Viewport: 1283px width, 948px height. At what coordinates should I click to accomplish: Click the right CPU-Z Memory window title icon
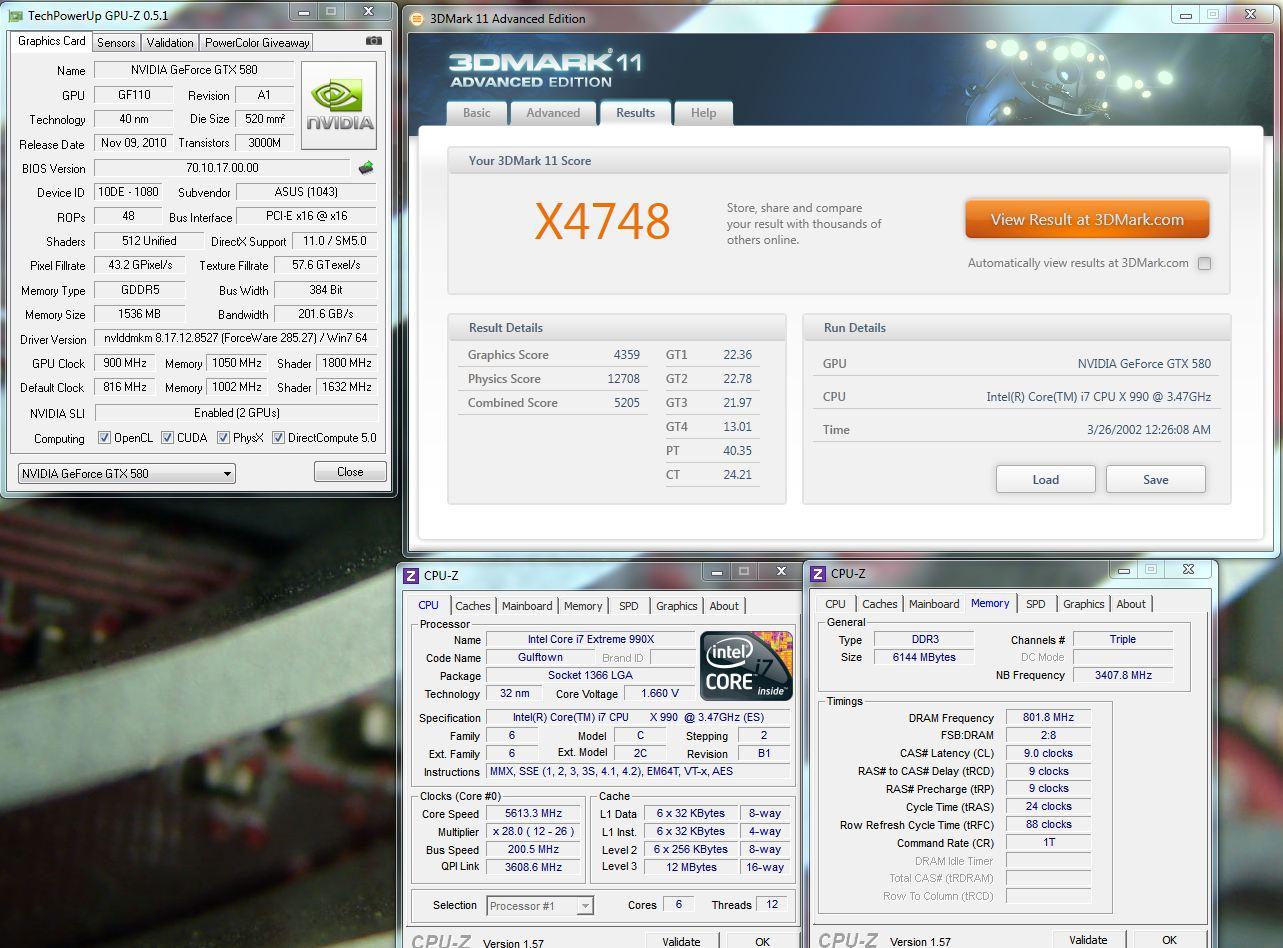point(818,573)
